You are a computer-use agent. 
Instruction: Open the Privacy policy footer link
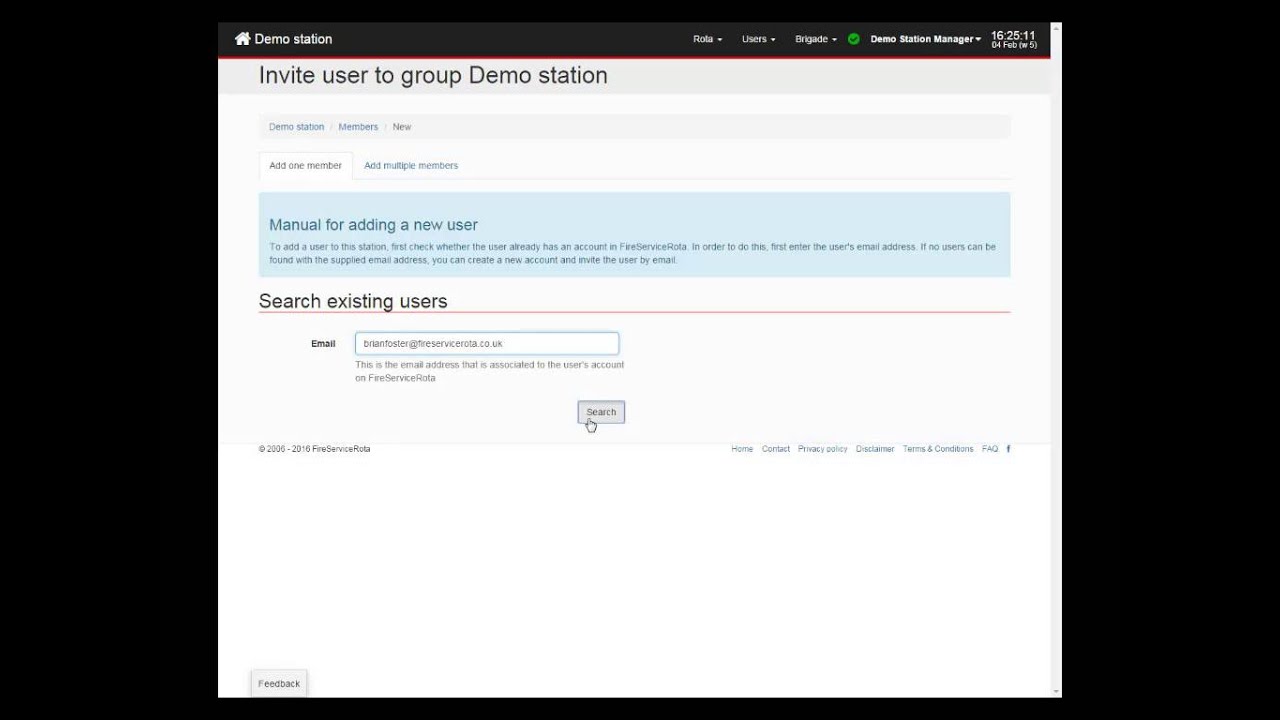pos(823,449)
